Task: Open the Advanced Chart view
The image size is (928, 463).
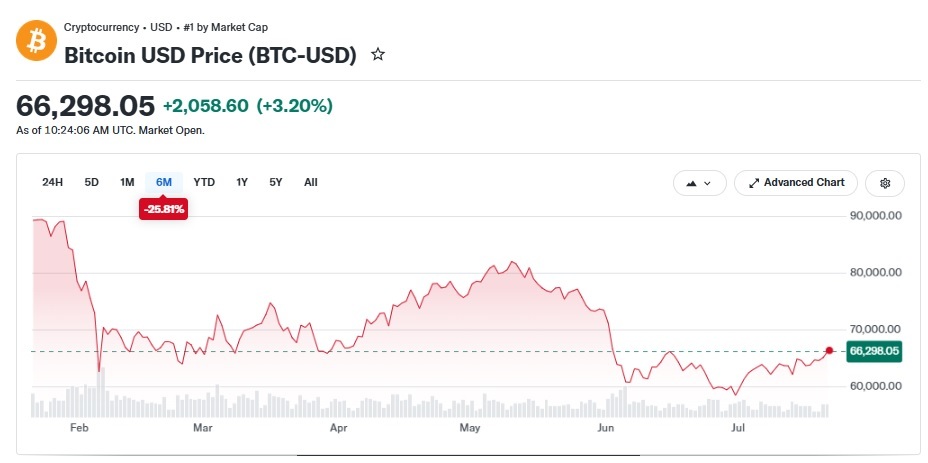Action: pyautogui.click(x=796, y=183)
